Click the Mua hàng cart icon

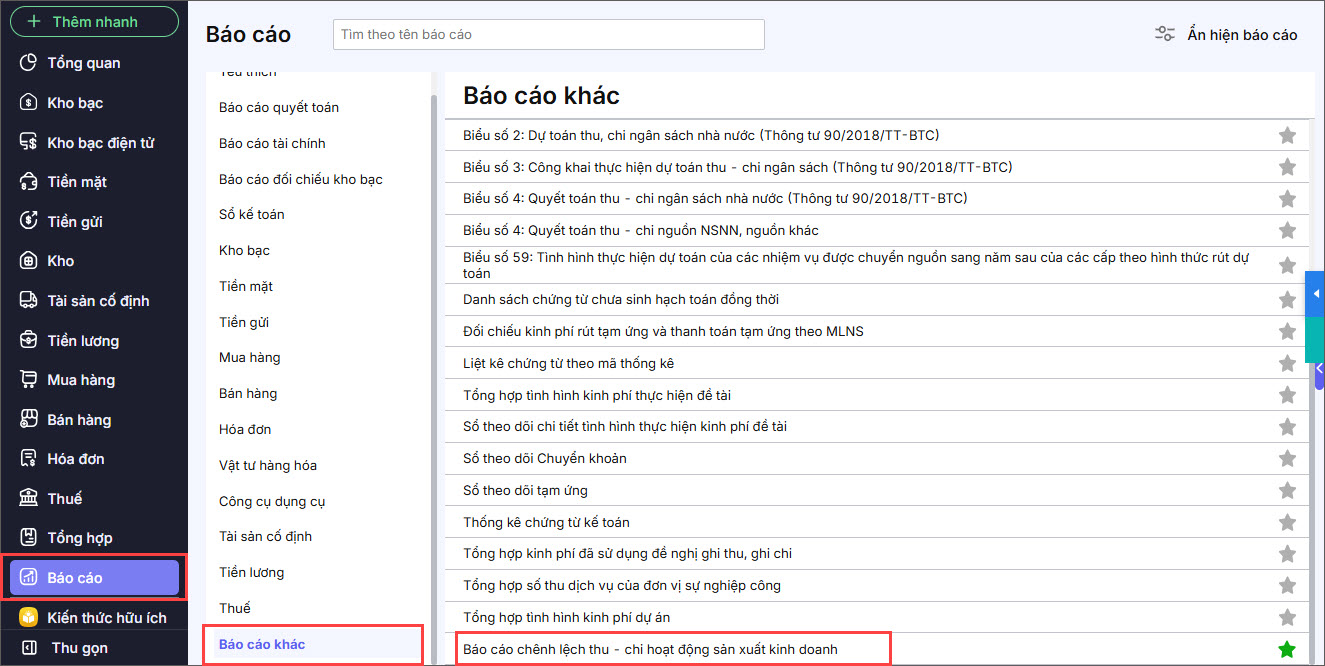pyautogui.click(x=29, y=380)
